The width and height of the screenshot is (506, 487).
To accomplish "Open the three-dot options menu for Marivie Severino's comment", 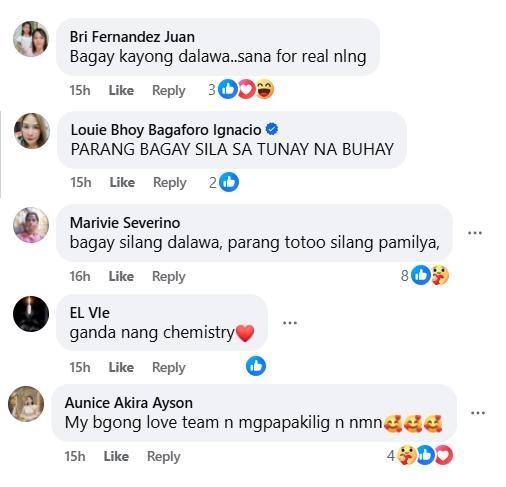I will [475, 233].
